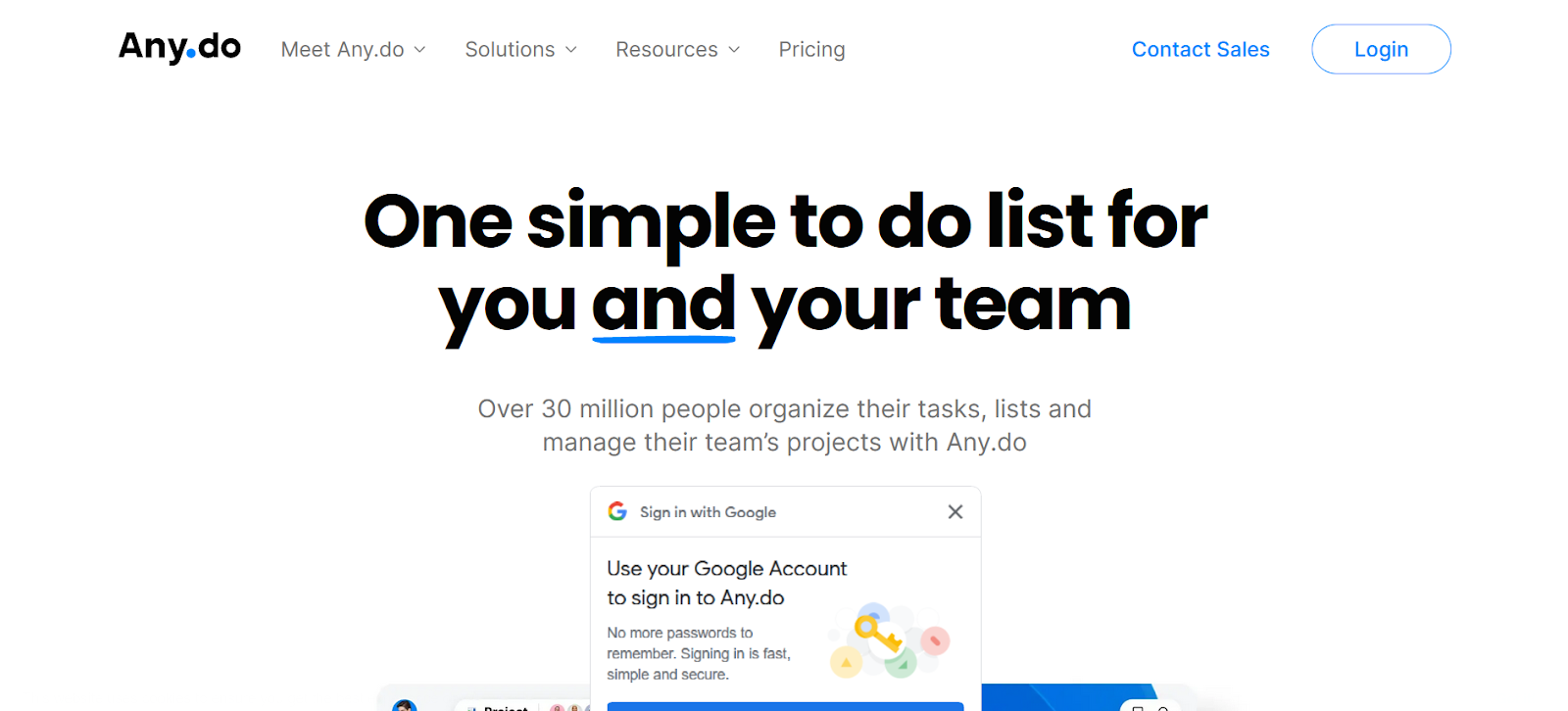Click the Contact Sales link
The image size is (1568, 711).
click(1200, 50)
